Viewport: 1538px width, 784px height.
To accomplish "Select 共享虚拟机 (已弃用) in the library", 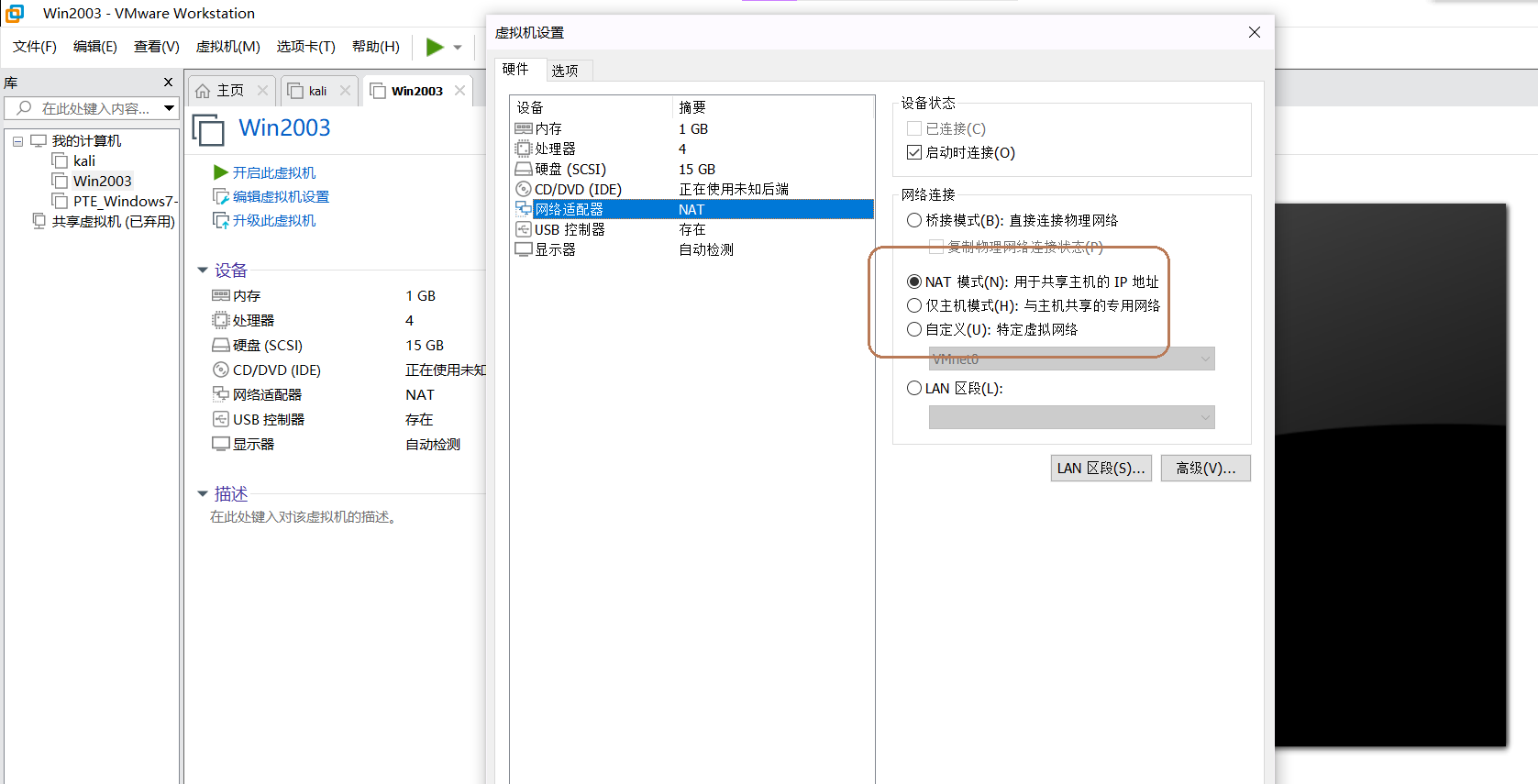I will click(x=113, y=222).
